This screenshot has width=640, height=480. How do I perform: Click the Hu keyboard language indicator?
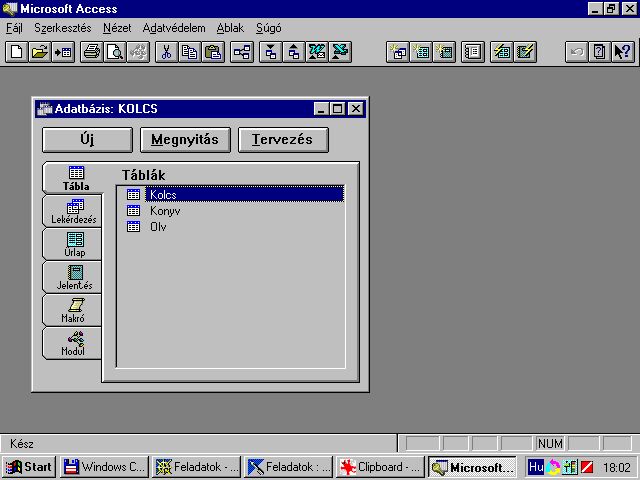point(536,467)
